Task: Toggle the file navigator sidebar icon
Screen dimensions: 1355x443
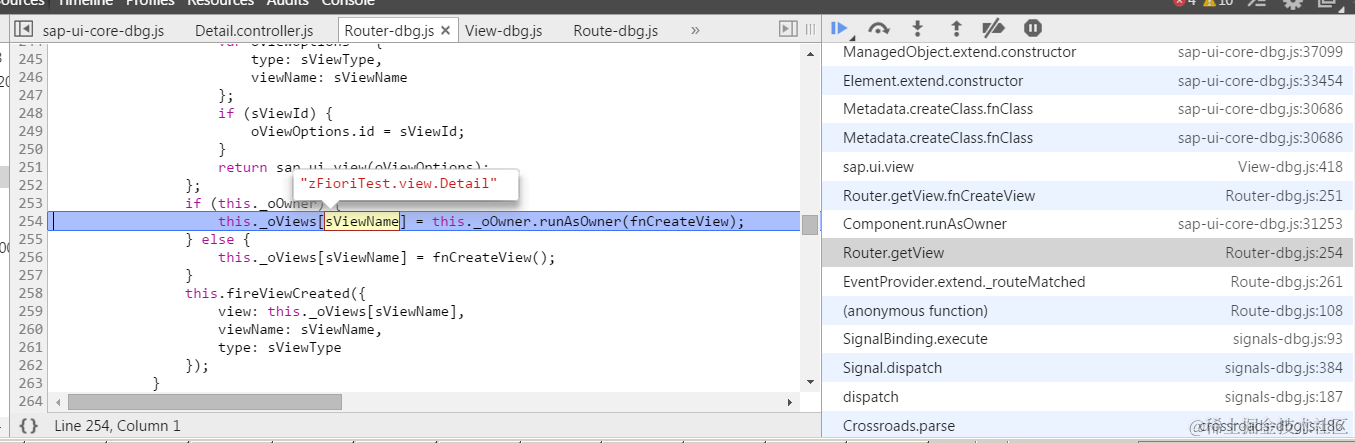Action: [24, 30]
